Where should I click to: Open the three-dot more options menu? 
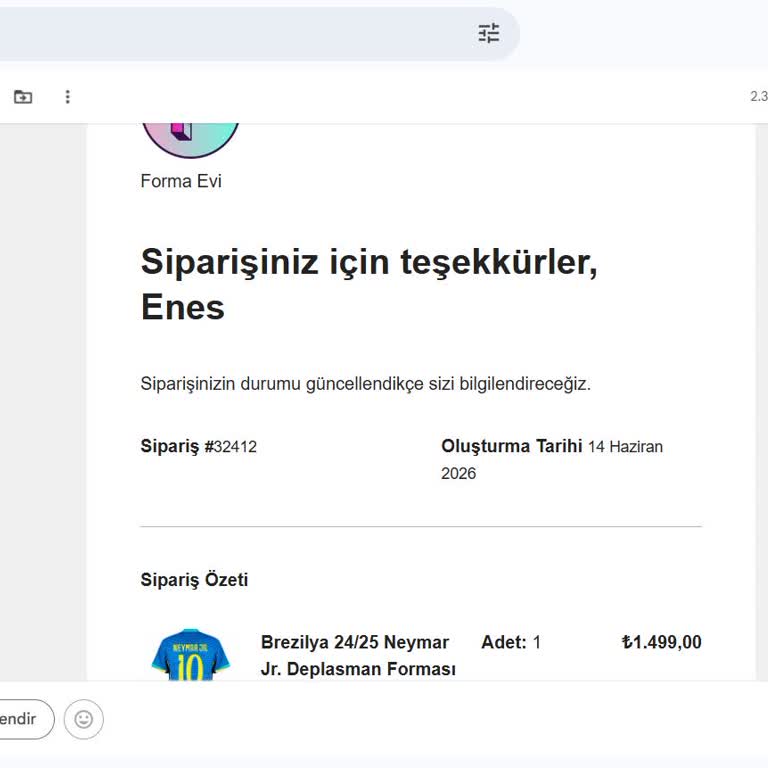(x=68, y=96)
